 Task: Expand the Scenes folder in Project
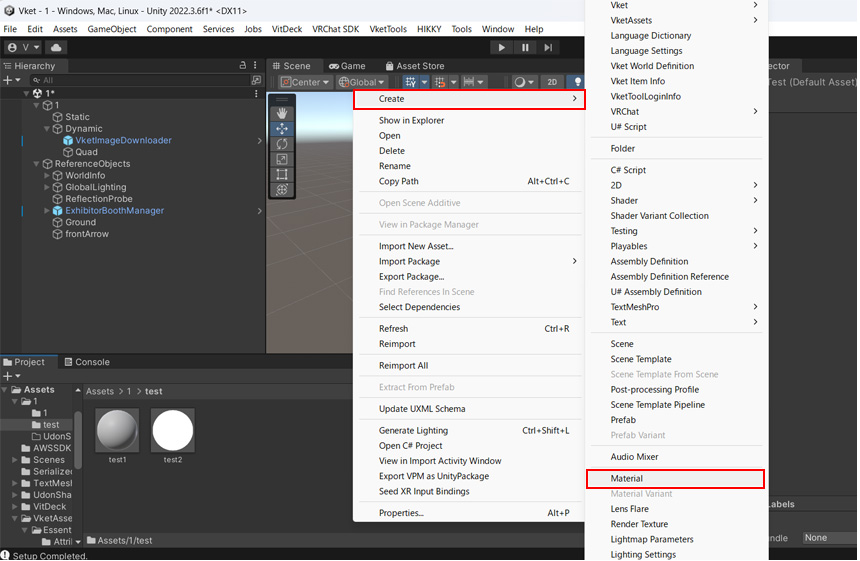pos(15,460)
